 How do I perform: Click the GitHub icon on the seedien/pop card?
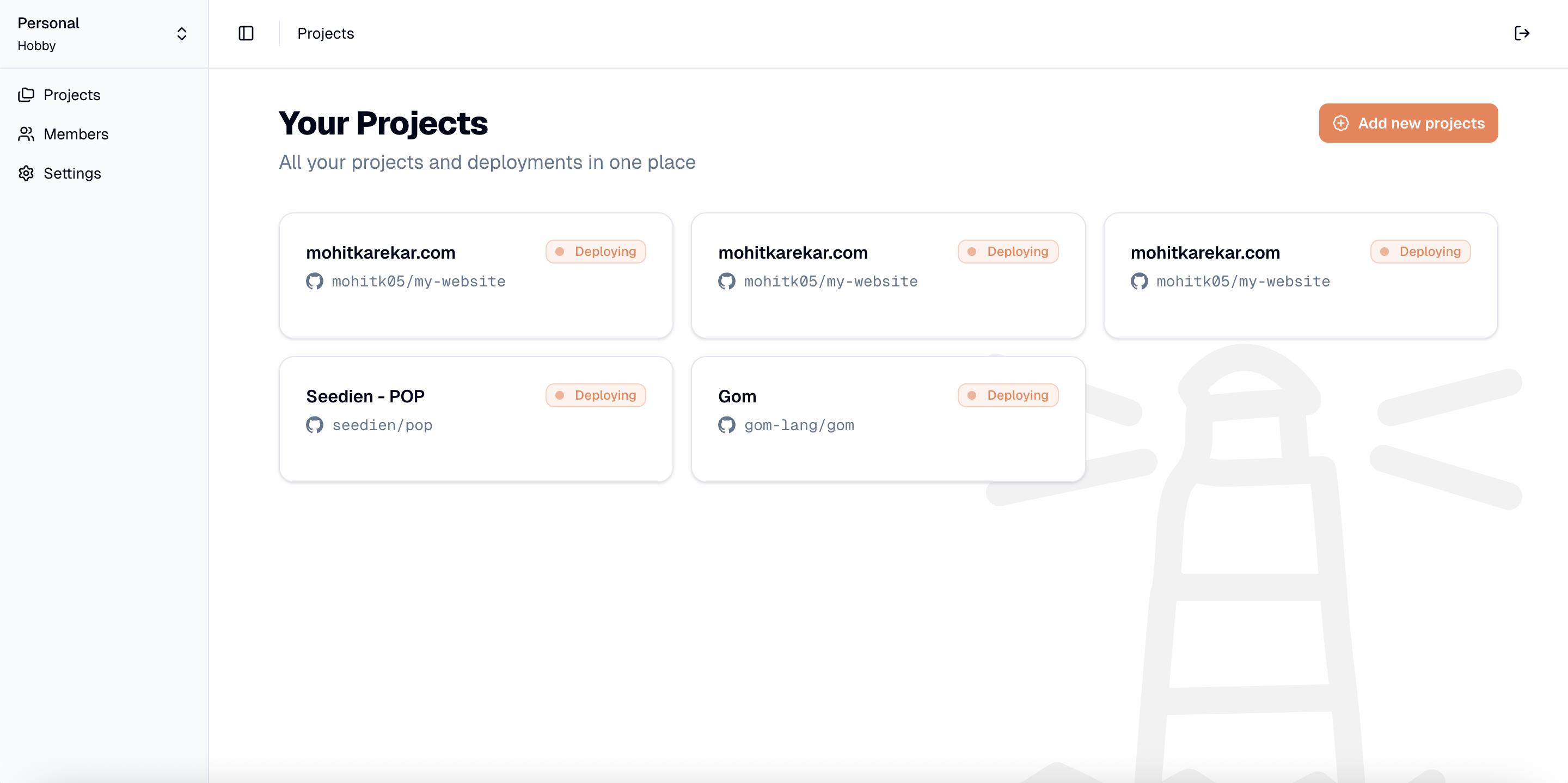pos(314,425)
